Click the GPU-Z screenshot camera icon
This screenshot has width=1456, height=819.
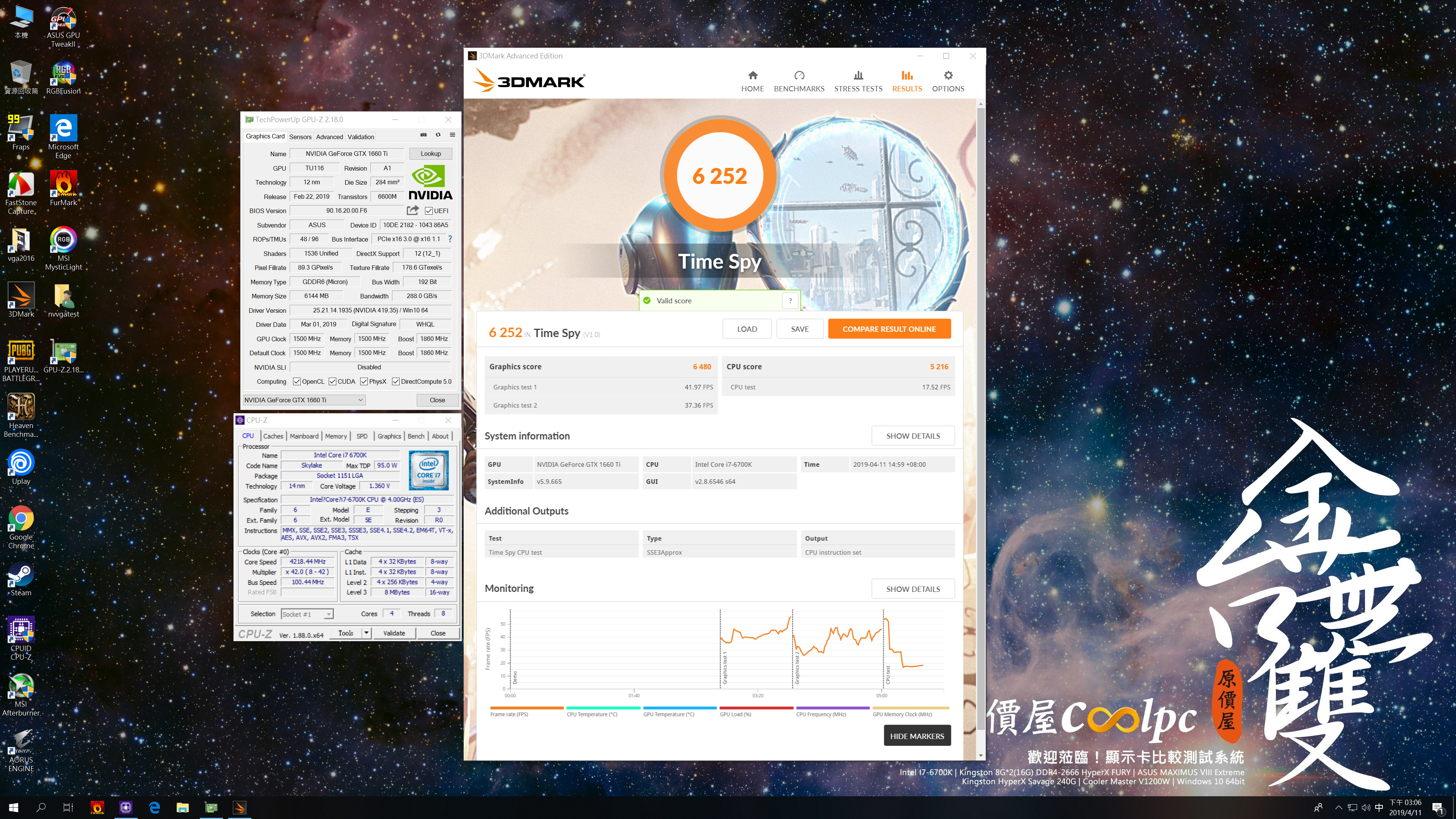(424, 135)
